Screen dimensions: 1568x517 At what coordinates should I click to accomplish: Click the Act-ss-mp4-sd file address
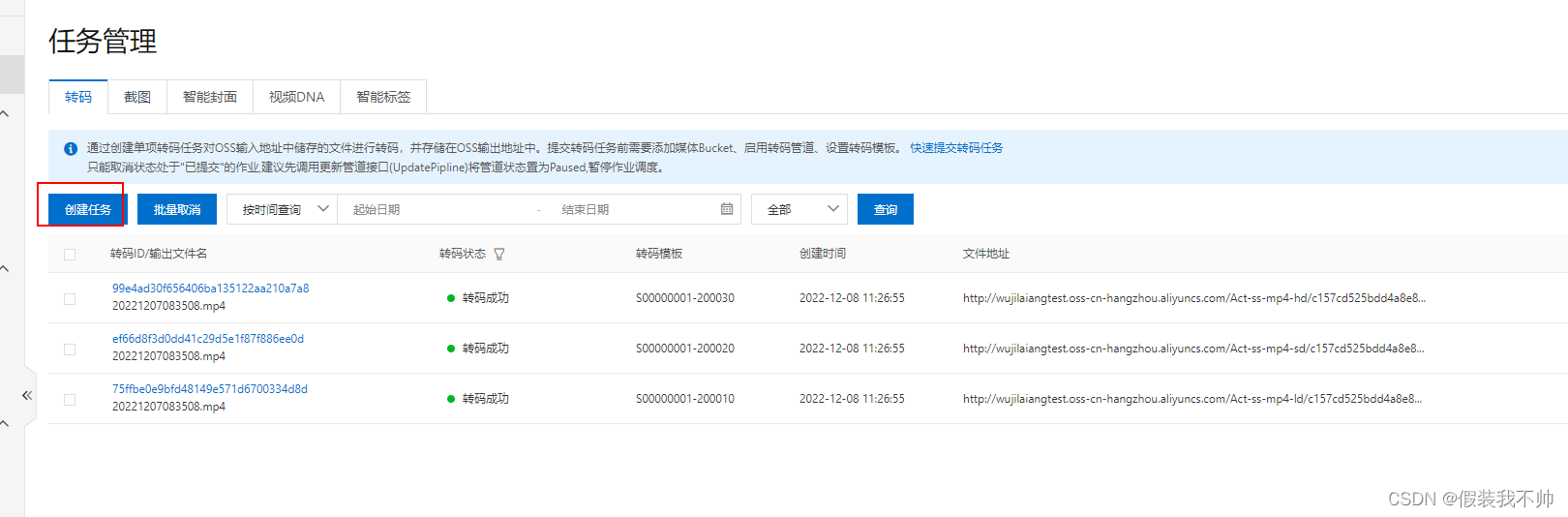[1193, 349]
